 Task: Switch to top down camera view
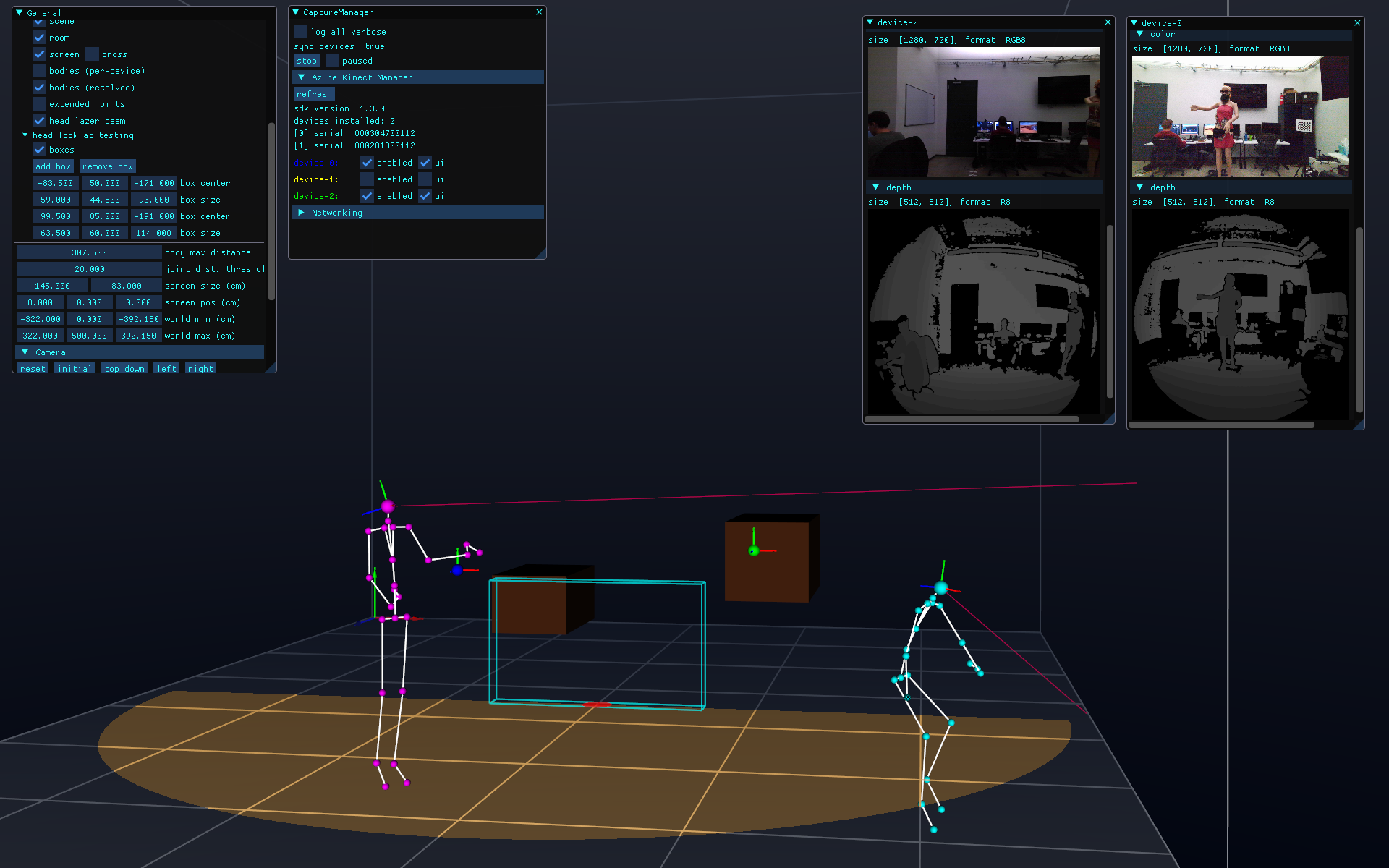click(124, 368)
